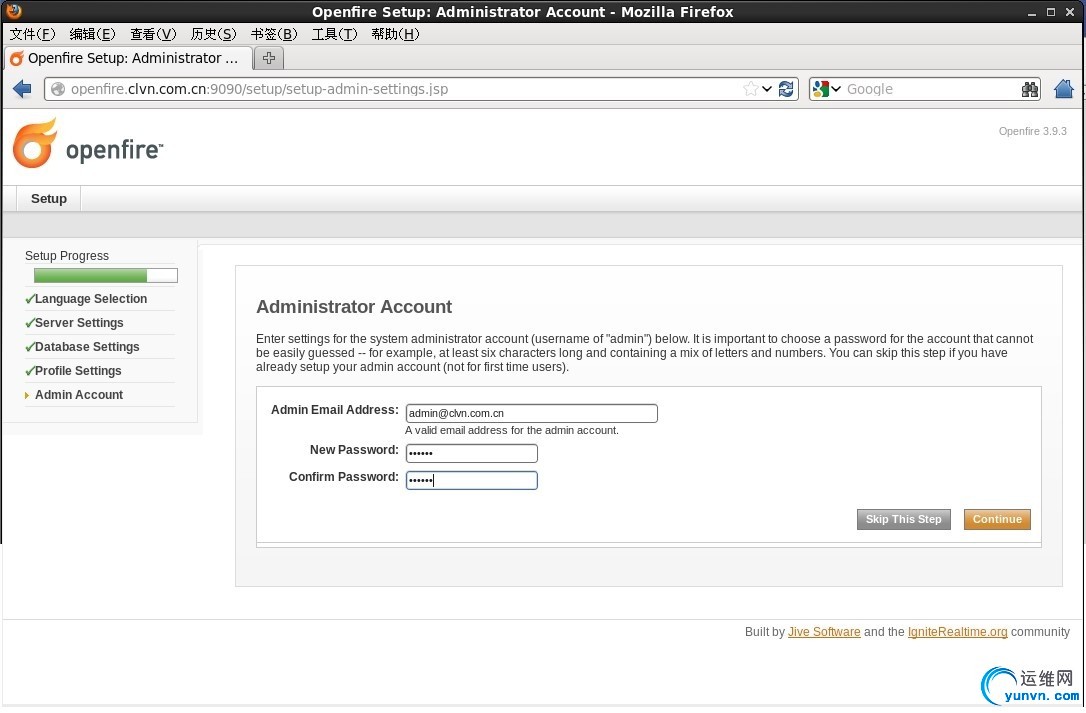This screenshot has width=1086, height=713.
Task: Open the URL history dropdown arrow
Action: 767,89
